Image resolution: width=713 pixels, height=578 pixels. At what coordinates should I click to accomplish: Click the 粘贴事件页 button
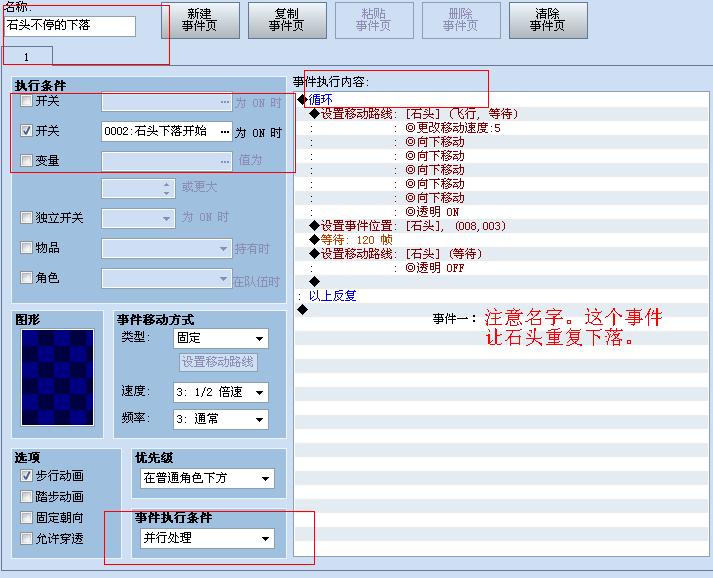(x=374, y=20)
